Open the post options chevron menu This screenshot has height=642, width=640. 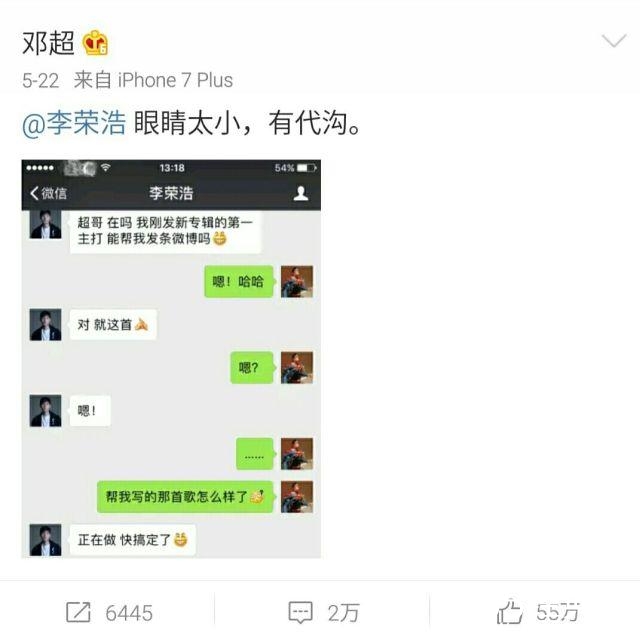[x=614, y=41]
